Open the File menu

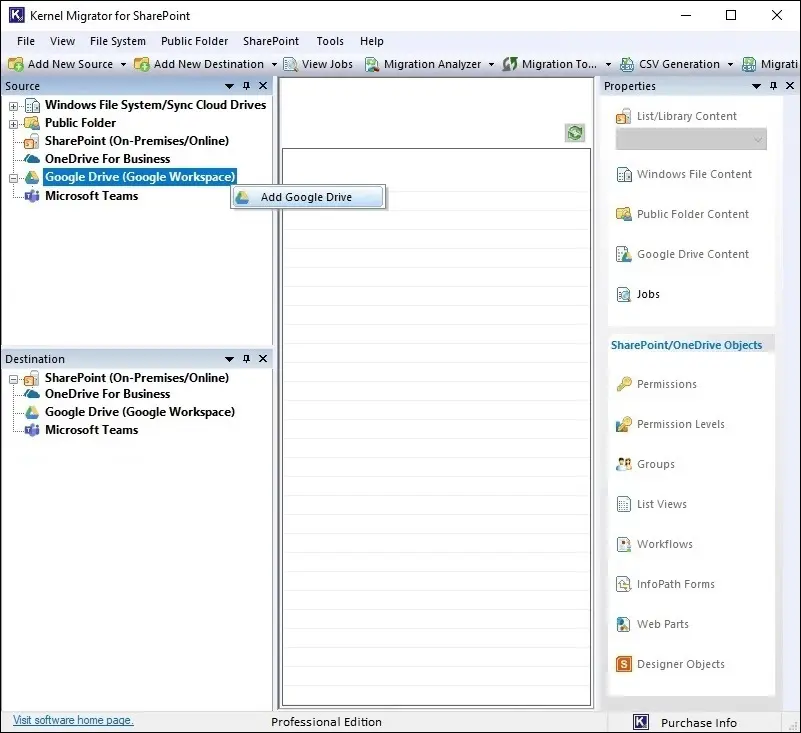click(x=26, y=41)
